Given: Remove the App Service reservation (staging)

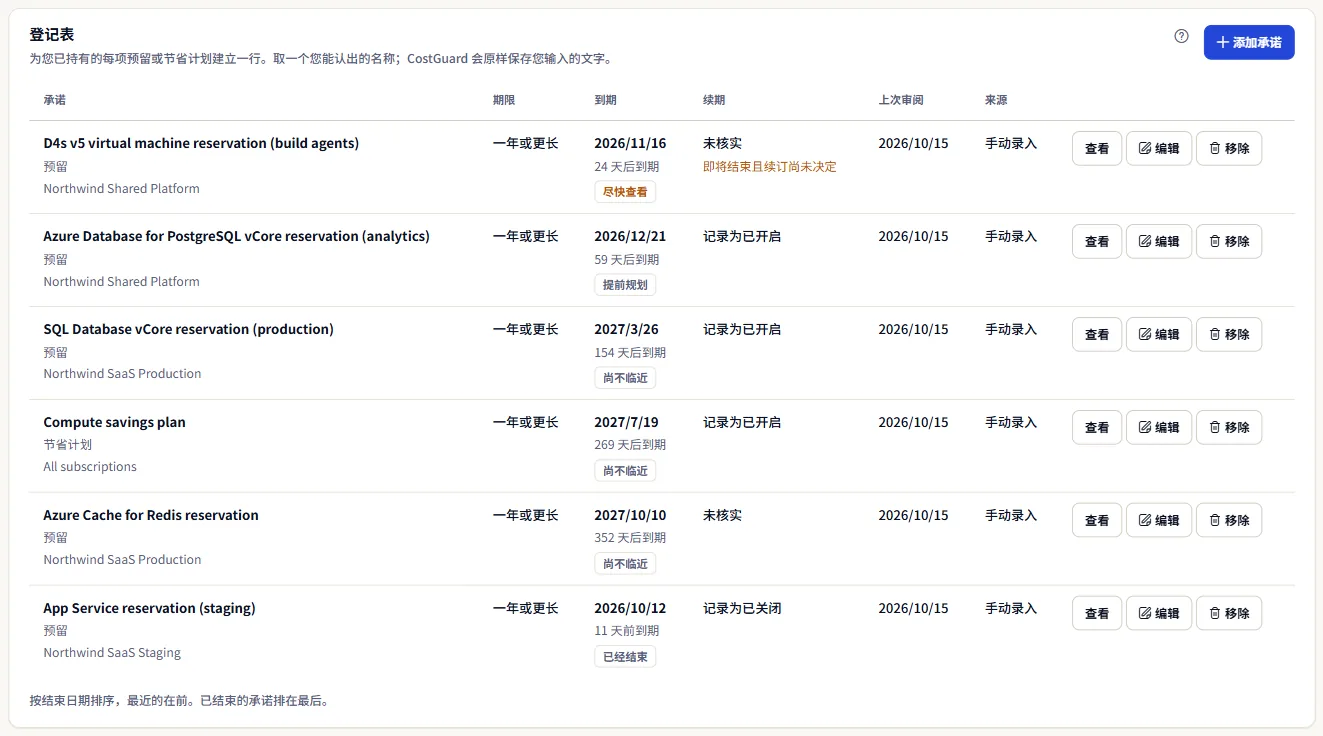Looking at the screenshot, I should 1229,613.
